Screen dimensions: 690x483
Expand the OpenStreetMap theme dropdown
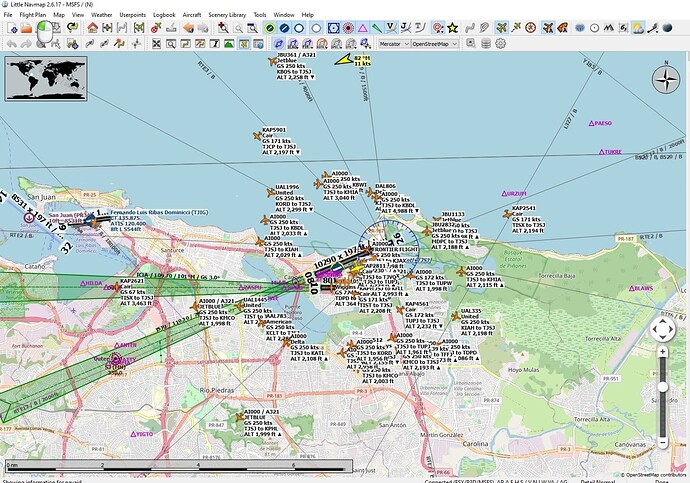click(434, 44)
